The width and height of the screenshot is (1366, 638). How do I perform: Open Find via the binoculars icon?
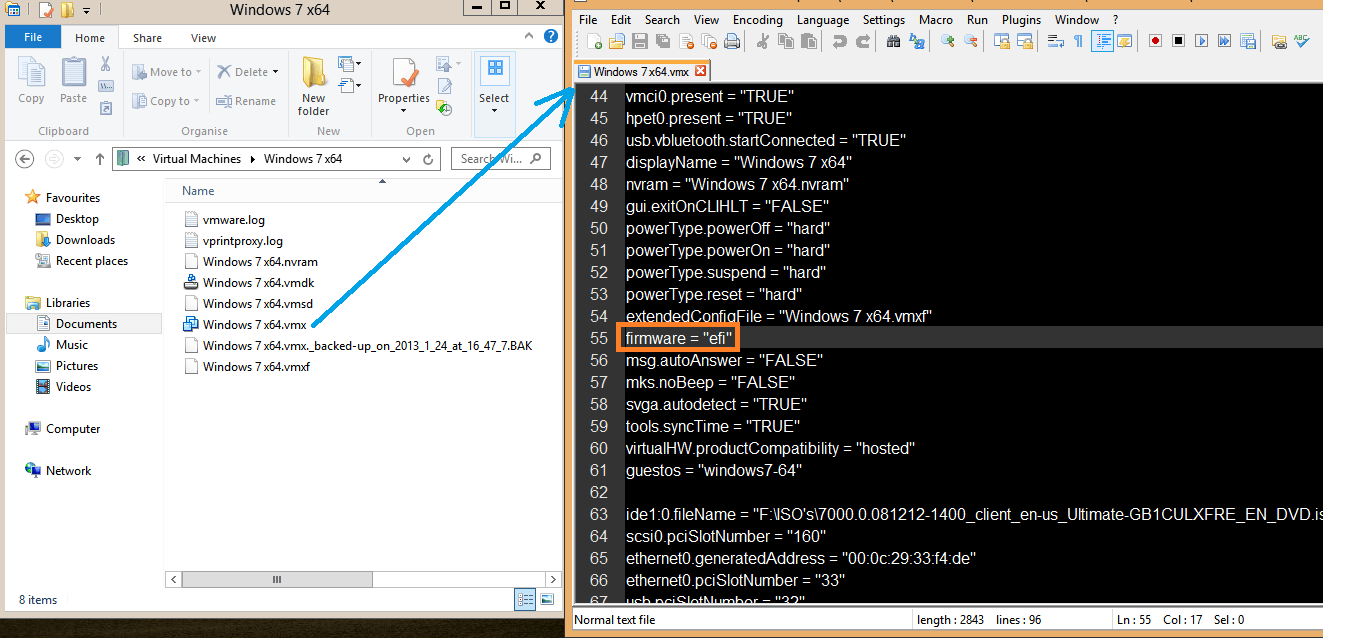(893, 41)
